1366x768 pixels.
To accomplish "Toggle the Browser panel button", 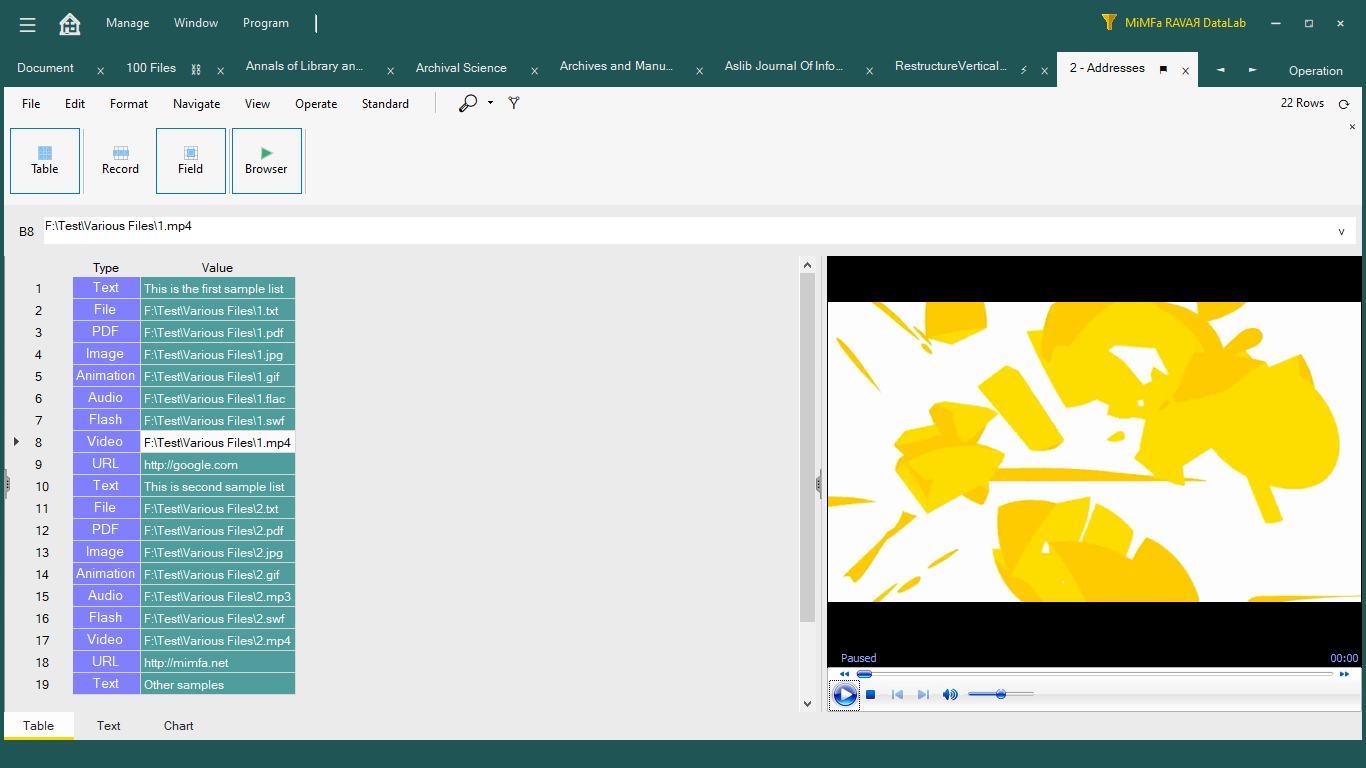I will pyautogui.click(x=266, y=160).
